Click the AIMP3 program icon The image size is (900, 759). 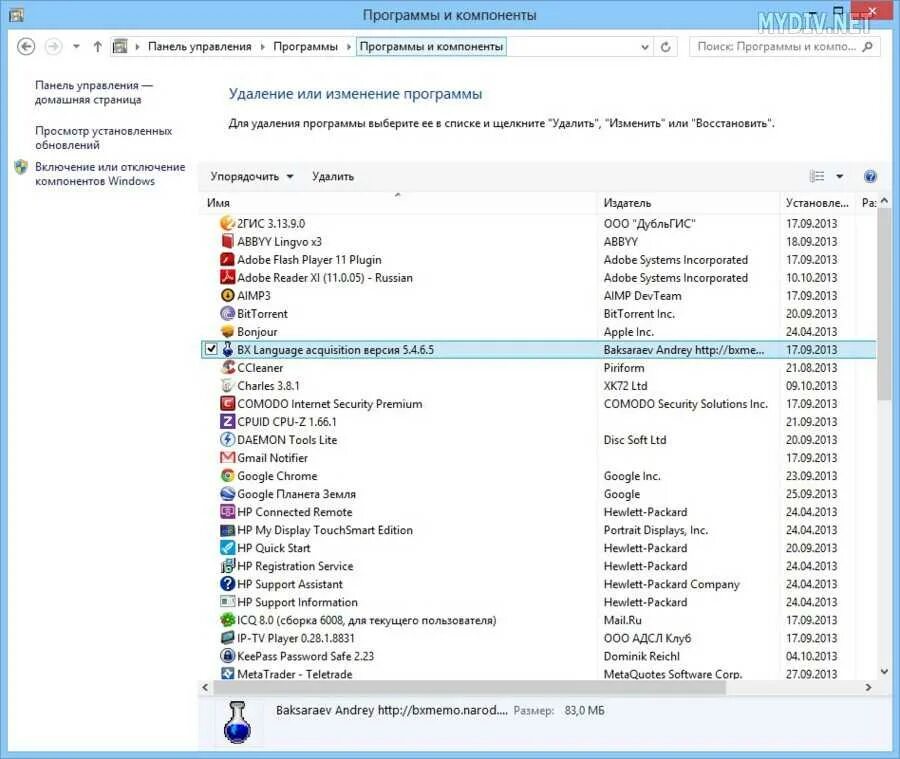(x=228, y=296)
